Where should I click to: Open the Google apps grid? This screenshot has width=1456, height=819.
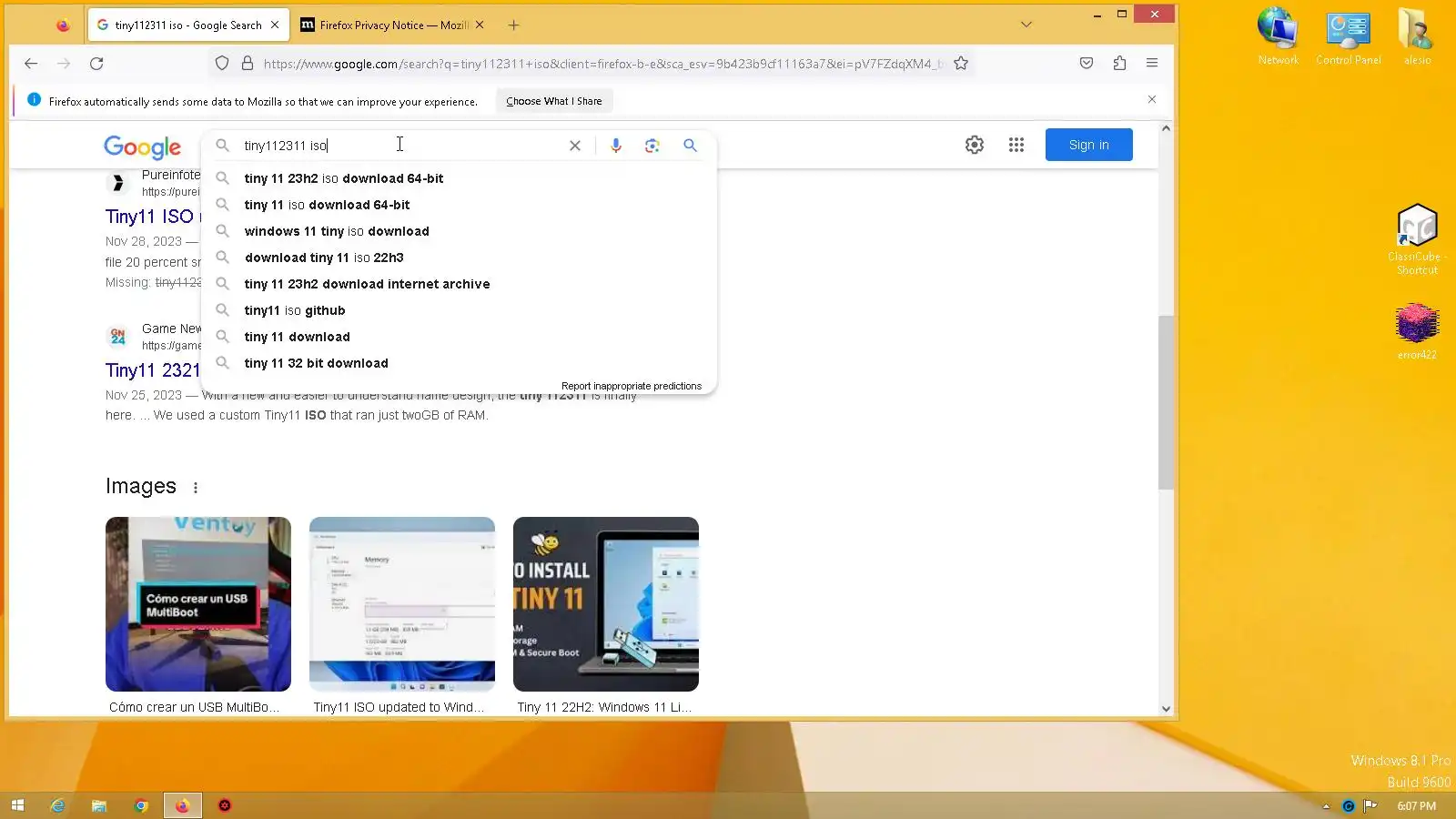[x=1016, y=145]
